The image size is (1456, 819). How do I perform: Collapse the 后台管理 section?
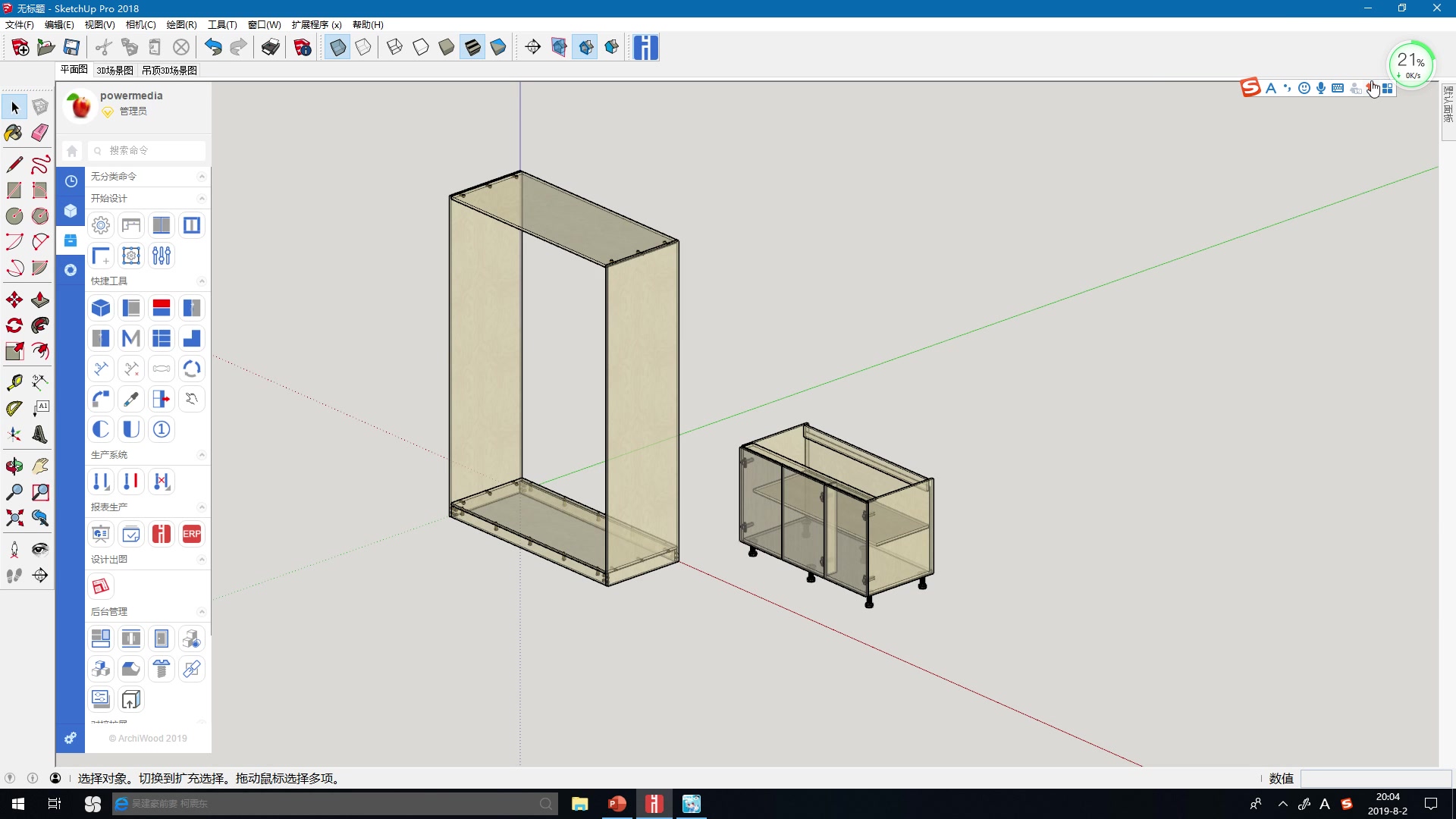click(x=202, y=612)
